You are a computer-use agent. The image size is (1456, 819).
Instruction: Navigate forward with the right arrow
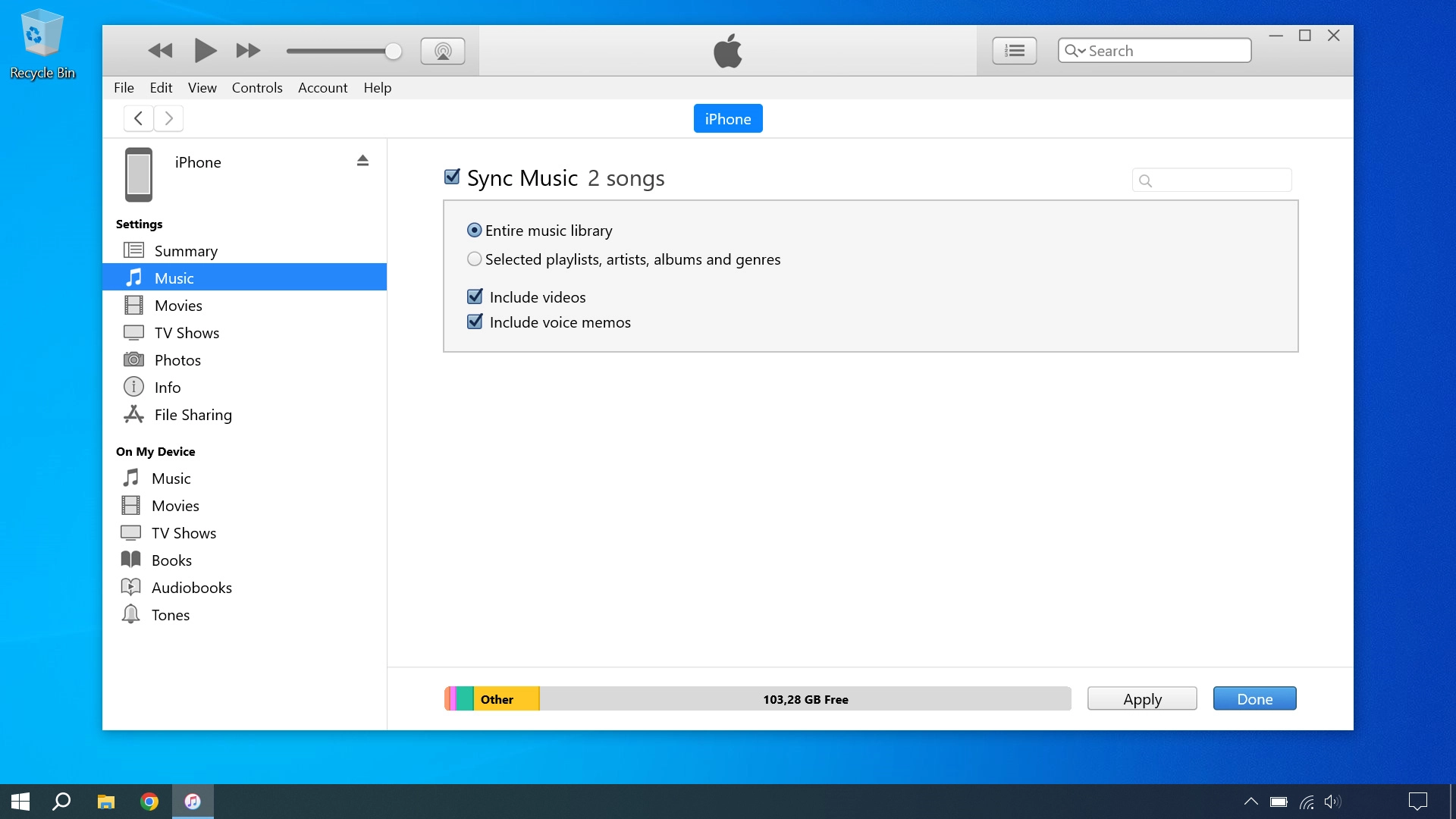point(168,118)
